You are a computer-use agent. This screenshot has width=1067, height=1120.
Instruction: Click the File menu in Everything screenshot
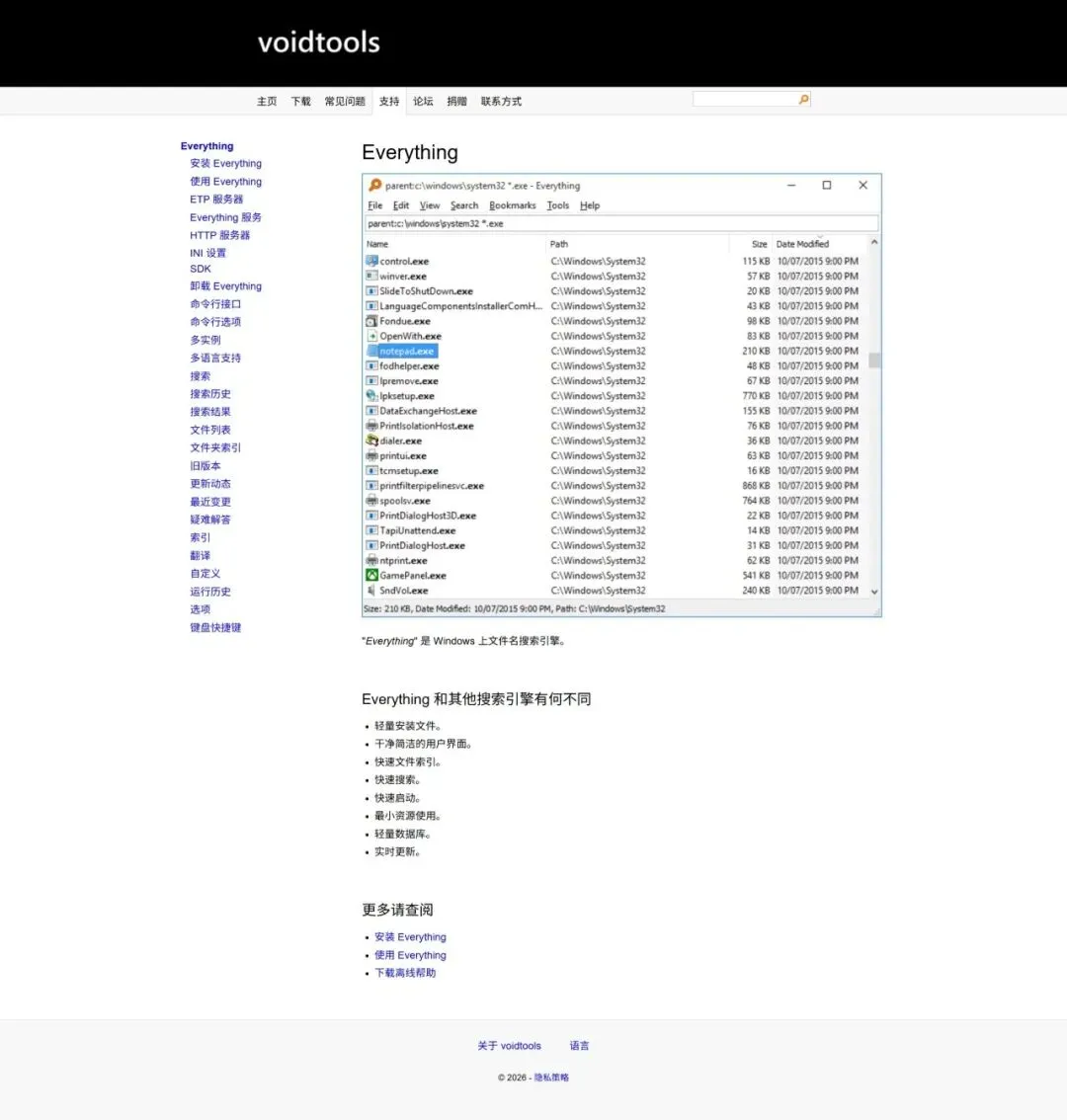[375, 205]
